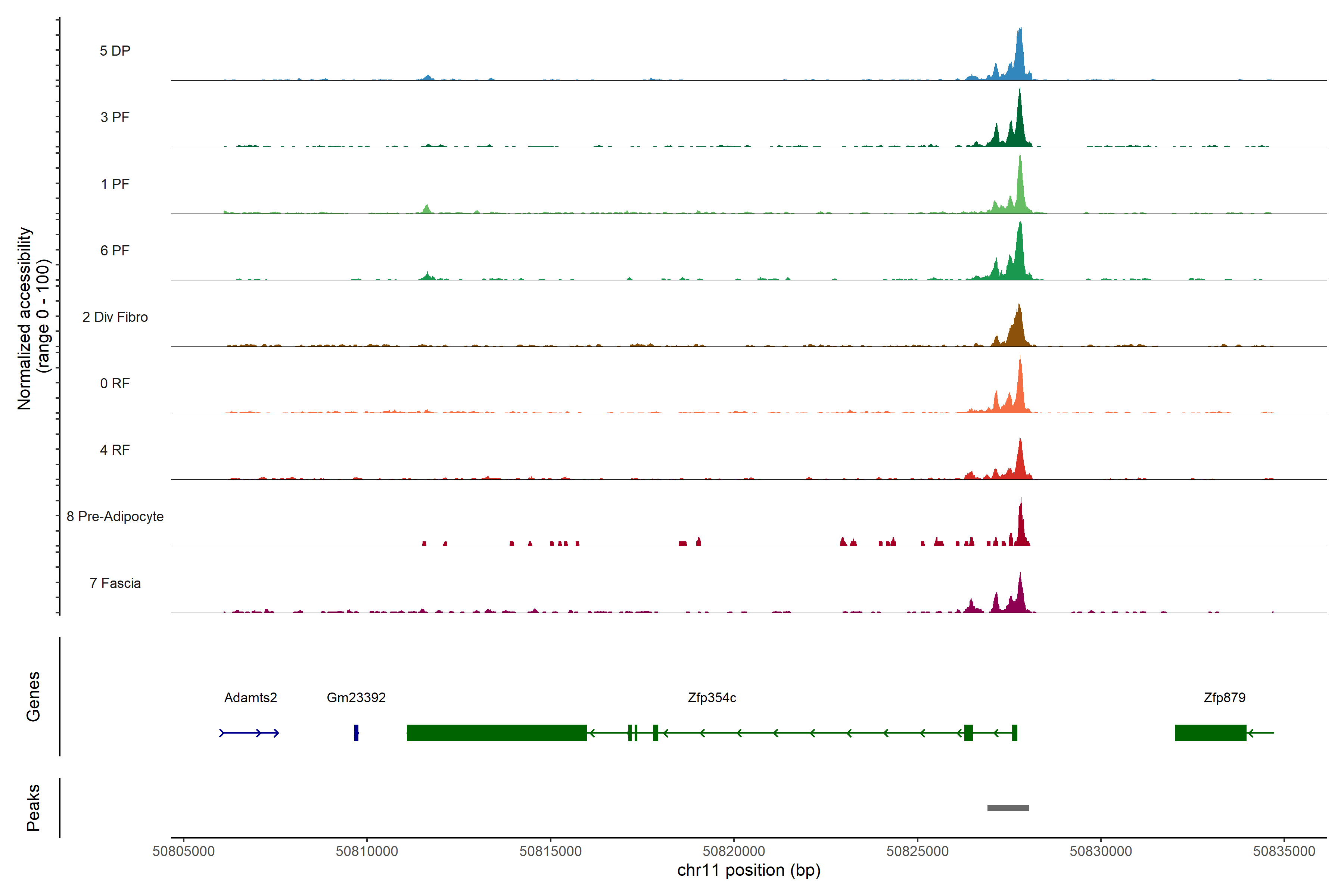Click the Gm23392 gene label
This screenshot has height=896, width=1344.
point(356,698)
